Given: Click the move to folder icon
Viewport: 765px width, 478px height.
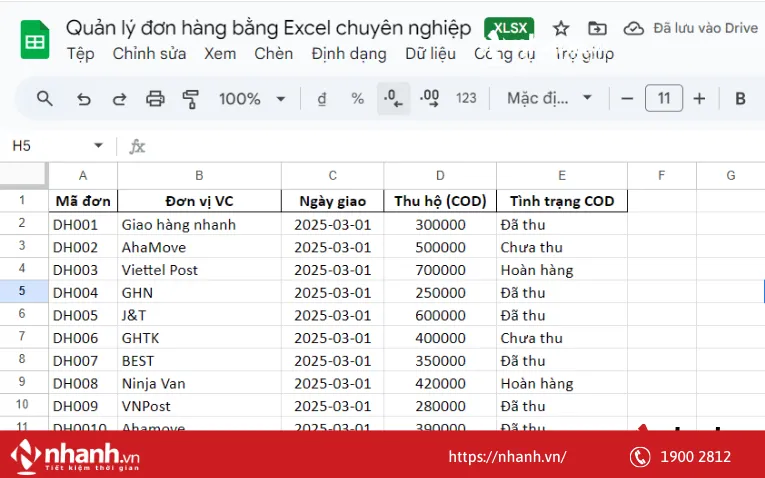Looking at the screenshot, I should click(x=597, y=28).
